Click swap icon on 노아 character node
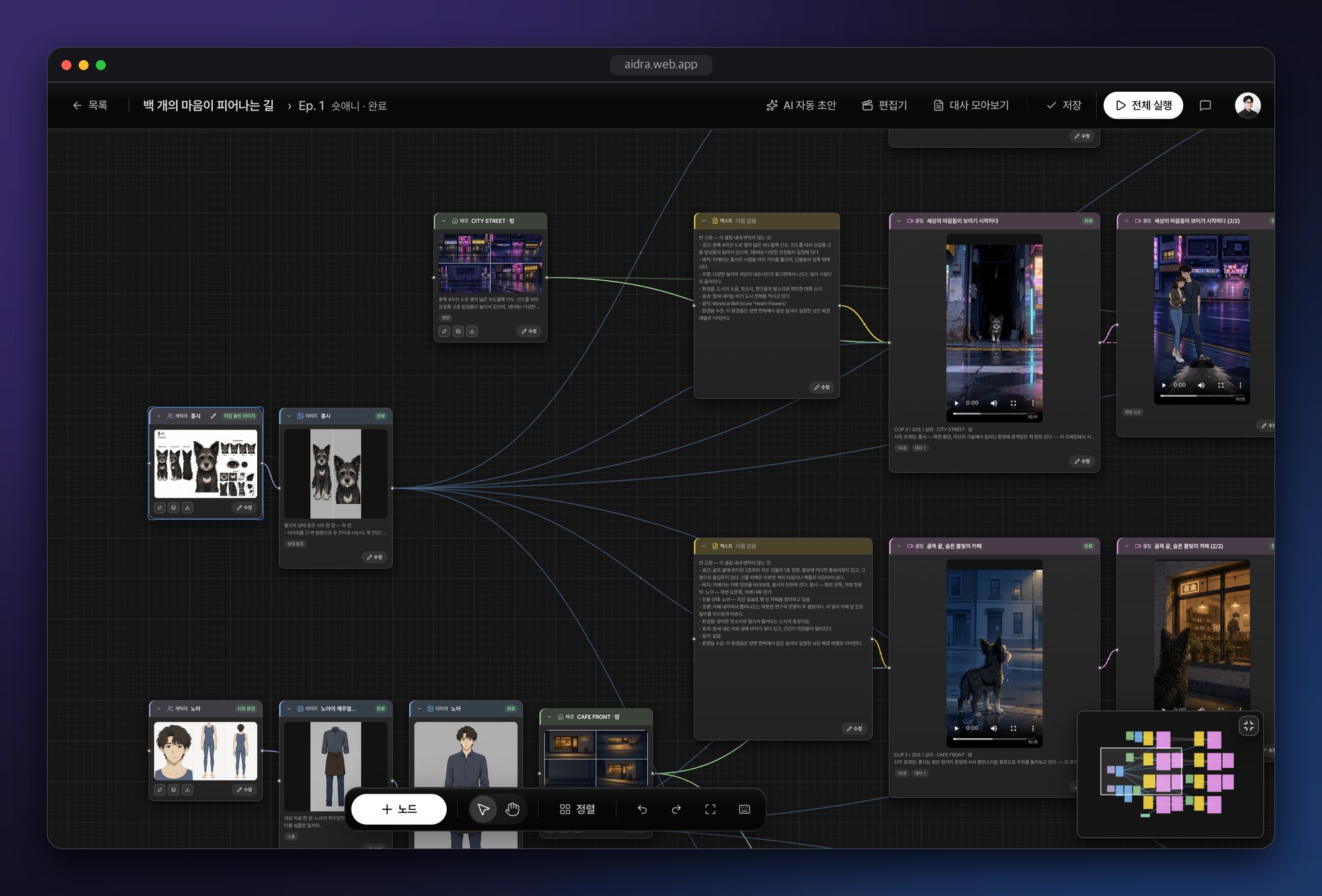1322x896 pixels. tap(160, 790)
